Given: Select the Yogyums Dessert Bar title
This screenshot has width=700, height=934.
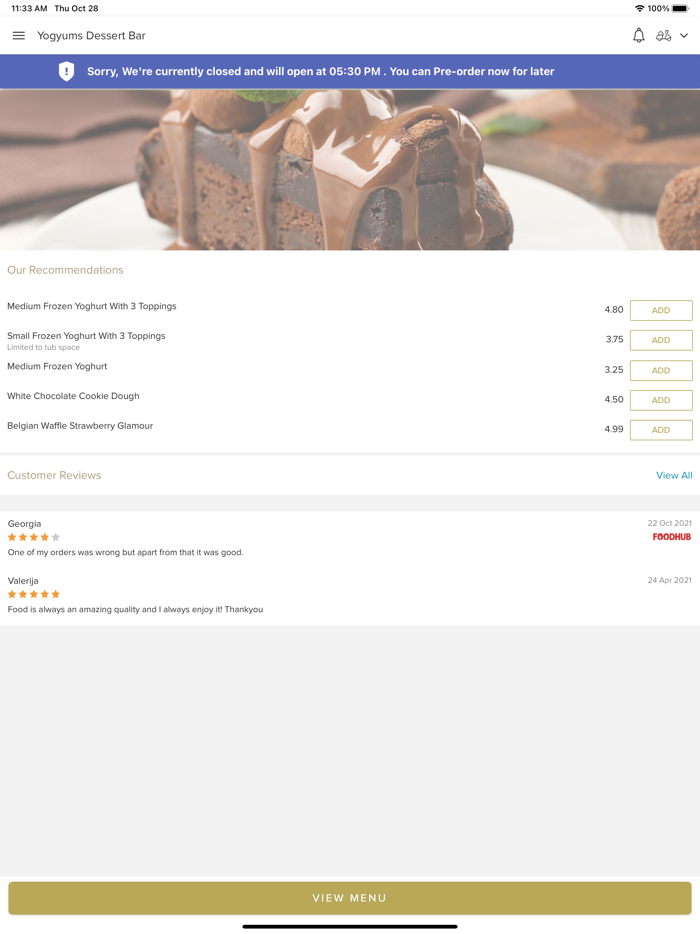Looking at the screenshot, I should click(91, 36).
